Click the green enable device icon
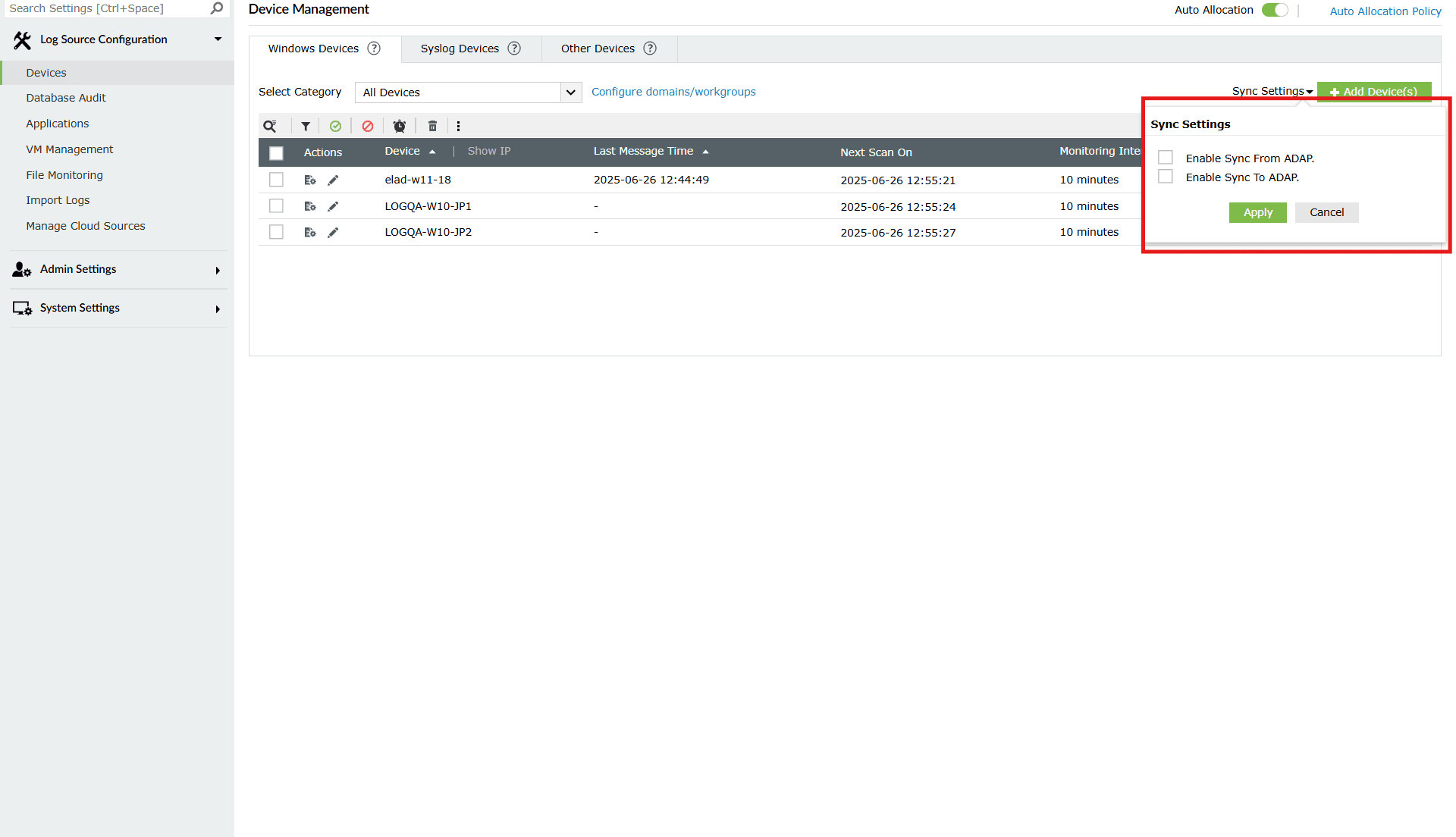This screenshot has width=1456, height=837. pos(335,126)
